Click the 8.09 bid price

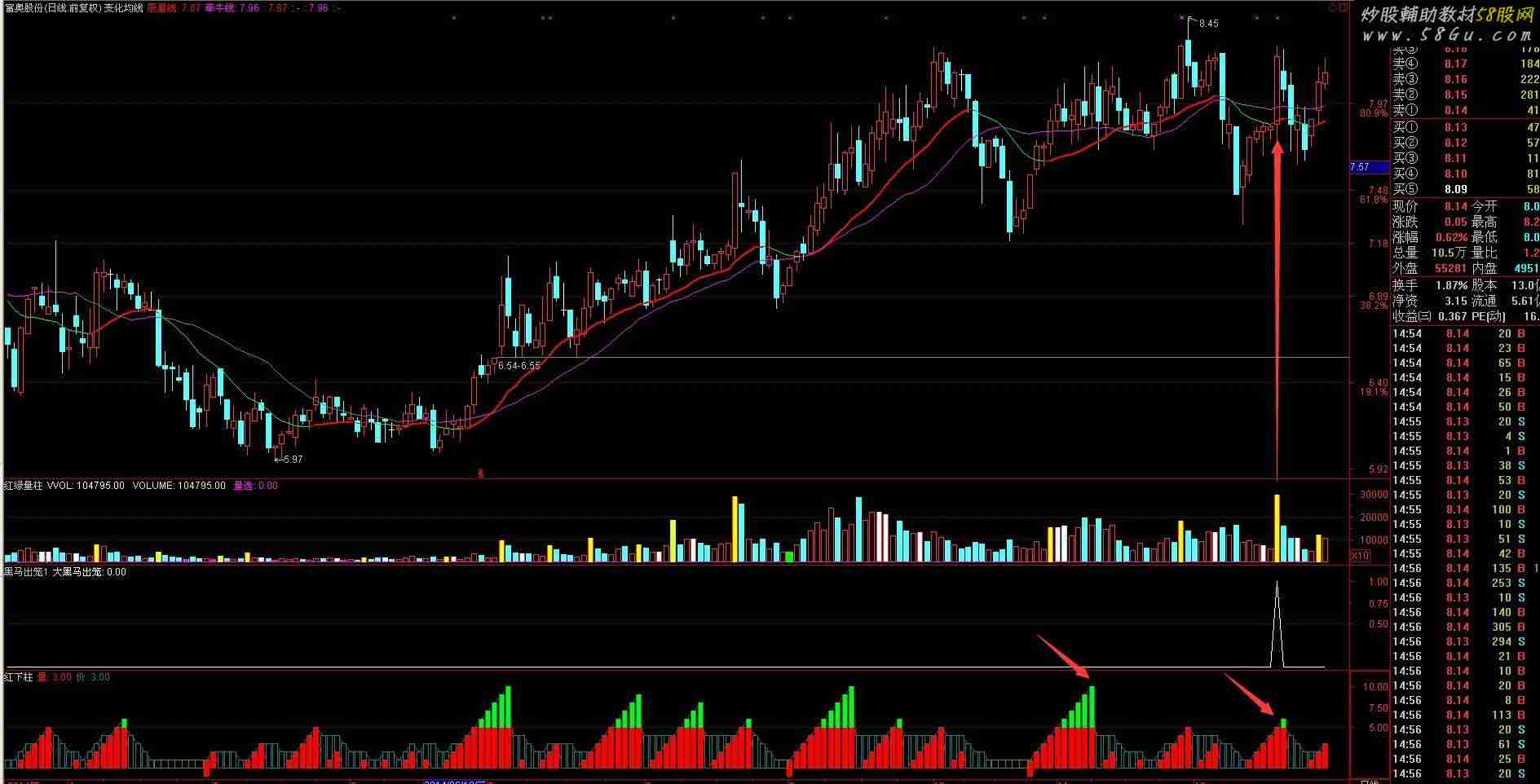click(x=1455, y=189)
